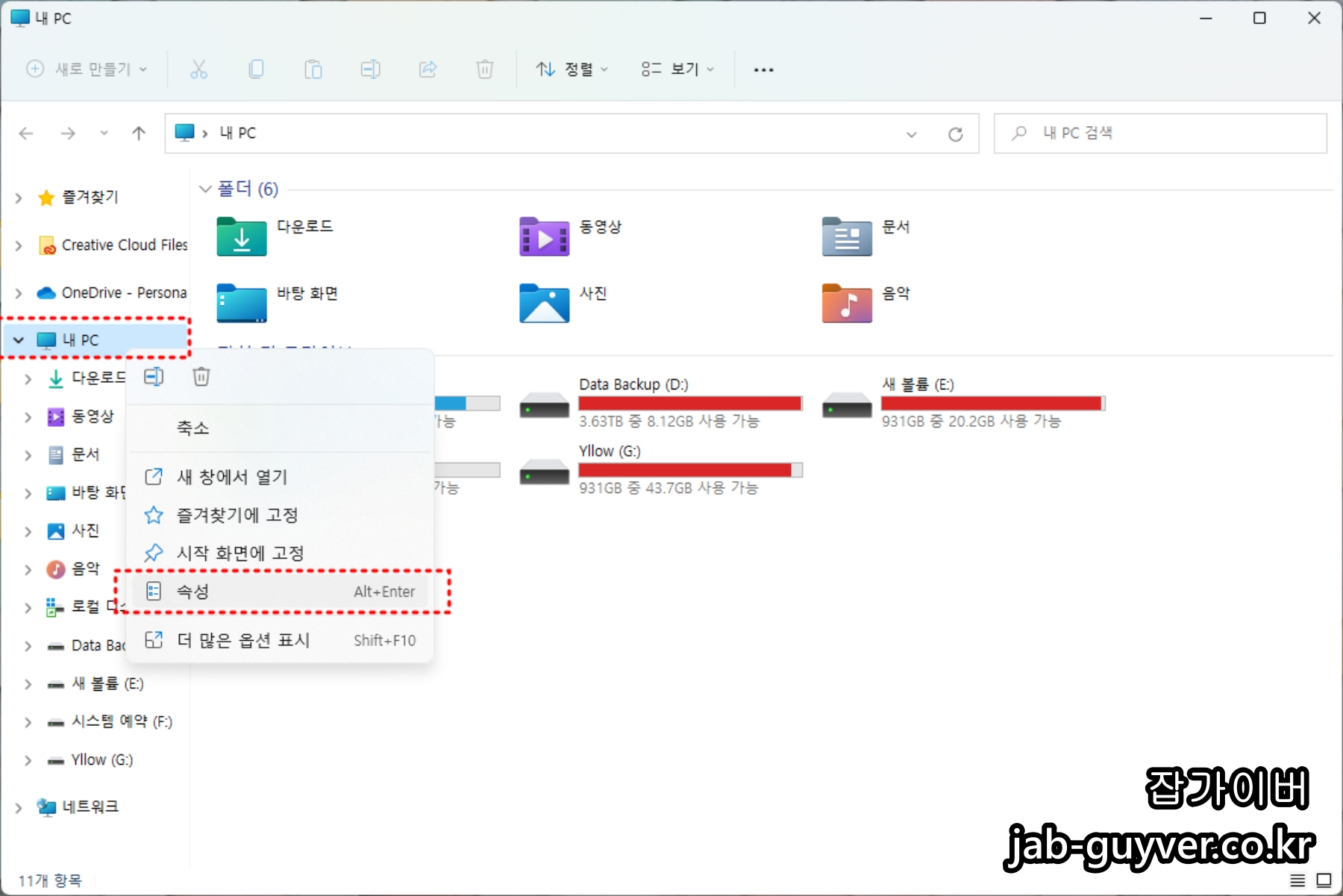Choose 새 창에서 열기 in context menu
This screenshot has height=896, width=1343.
coord(281,477)
